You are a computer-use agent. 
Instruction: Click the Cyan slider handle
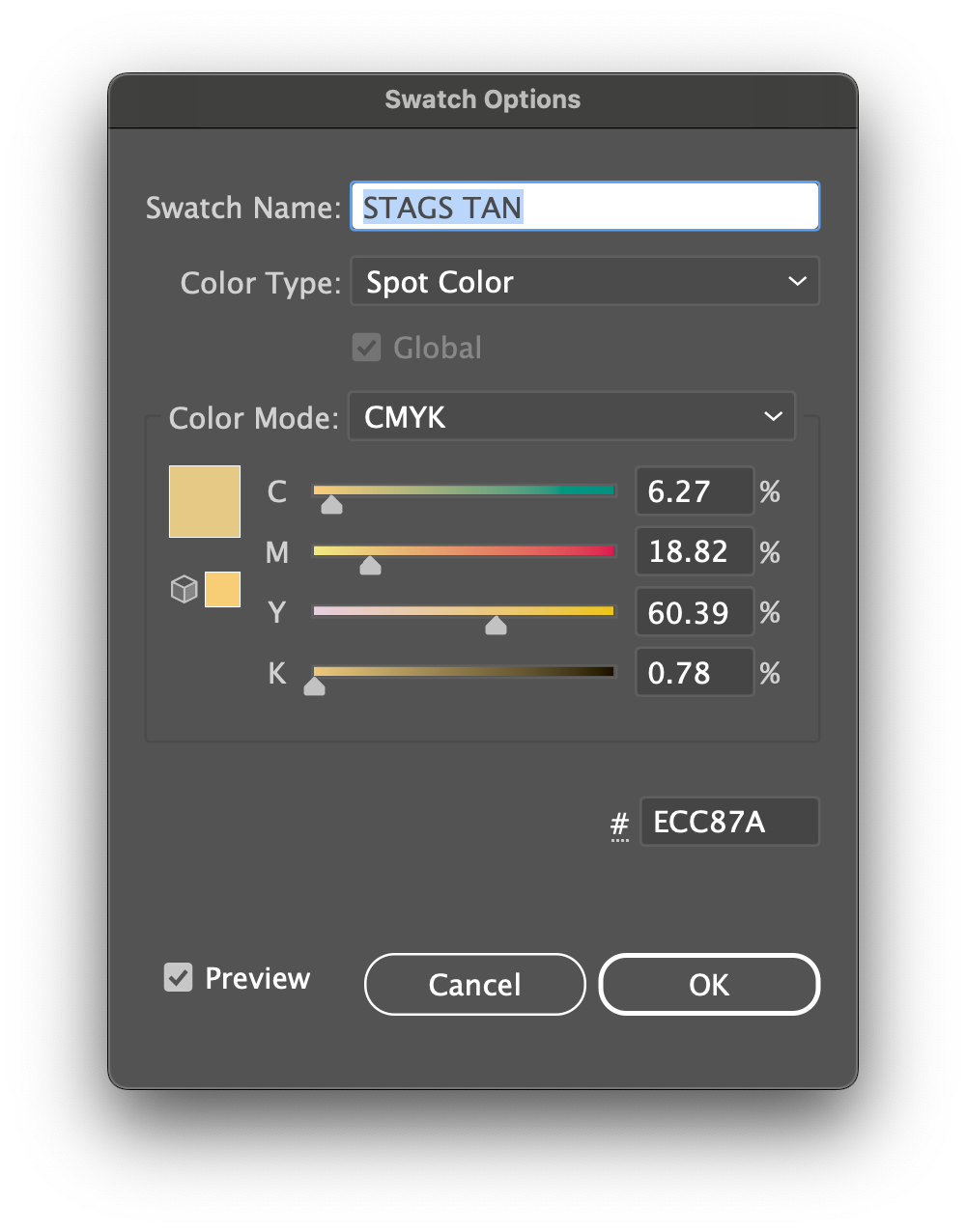tap(331, 505)
